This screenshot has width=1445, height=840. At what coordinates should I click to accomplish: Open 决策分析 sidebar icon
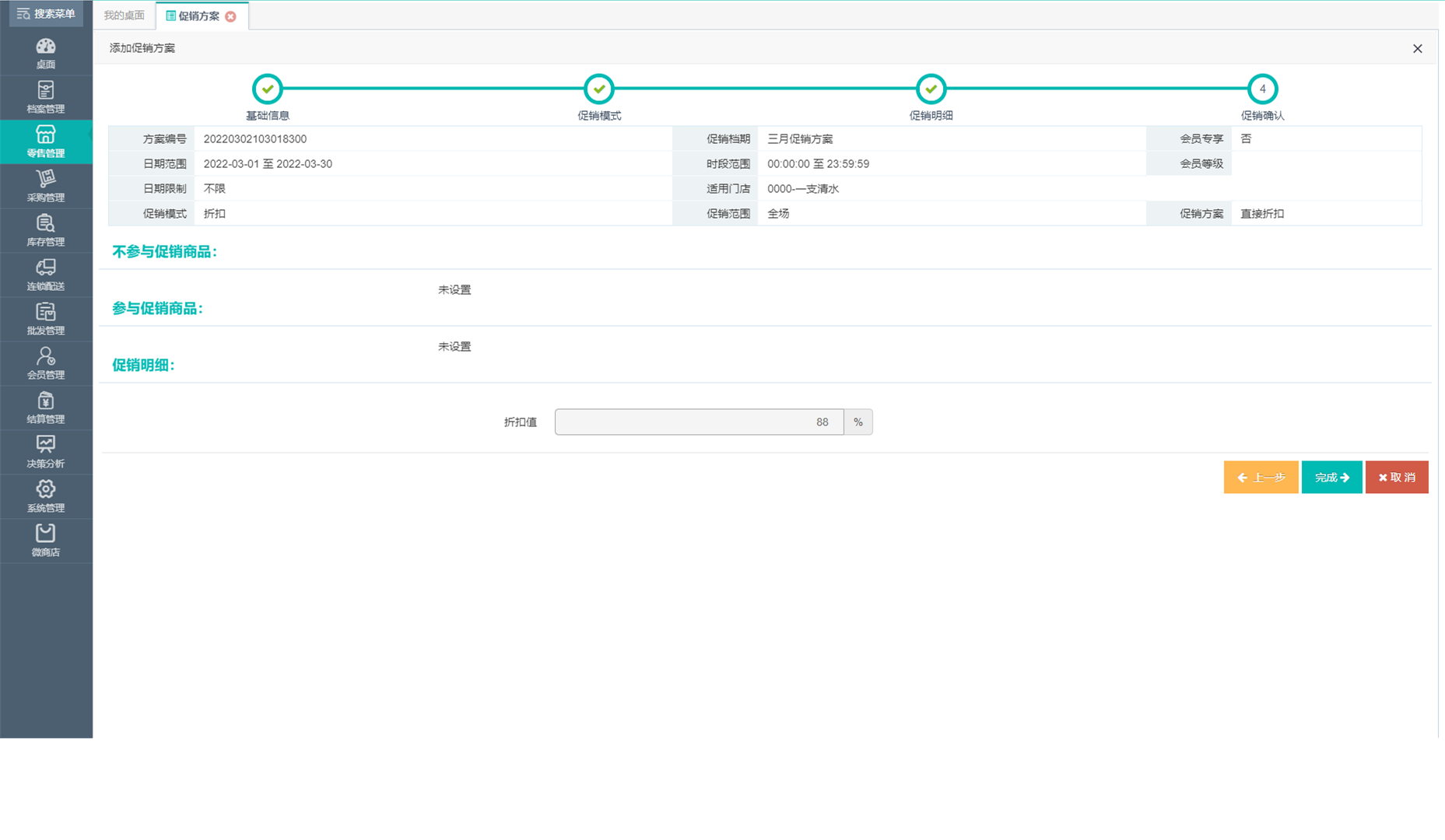point(46,452)
